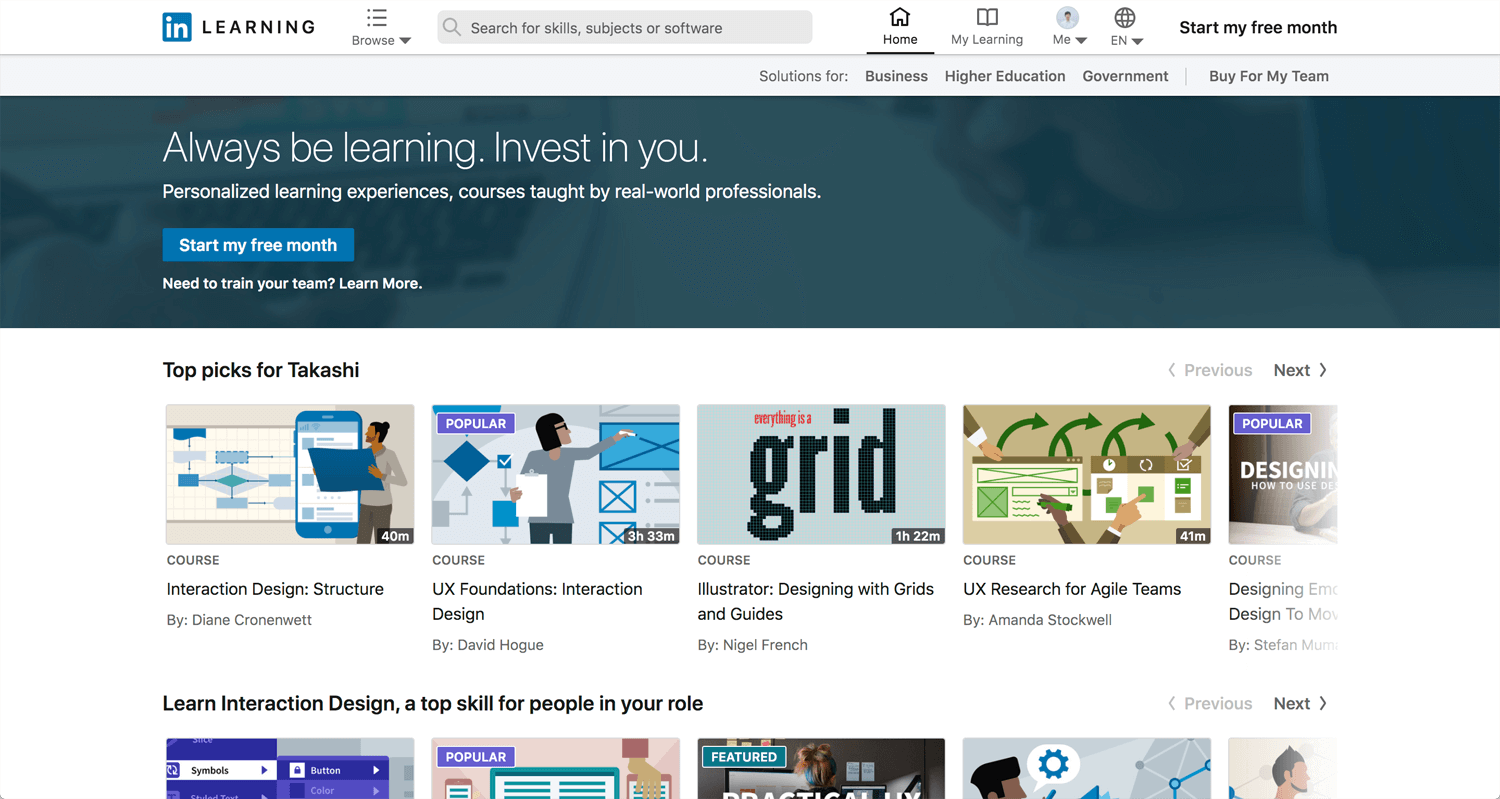Click the LinkedIn Learning logo
The width and height of the screenshot is (1500, 799).
[238, 27]
